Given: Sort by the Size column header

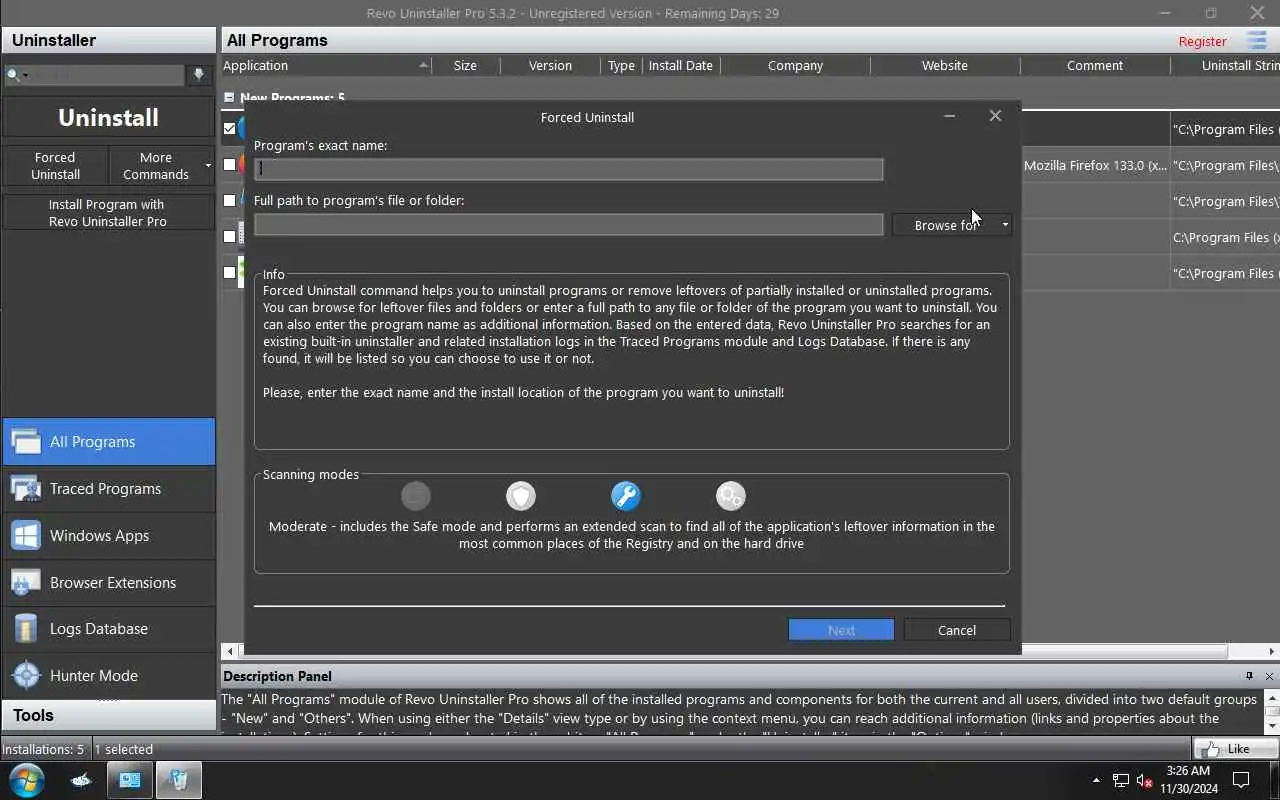Looking at the screenshot, I should pos(465,65).
